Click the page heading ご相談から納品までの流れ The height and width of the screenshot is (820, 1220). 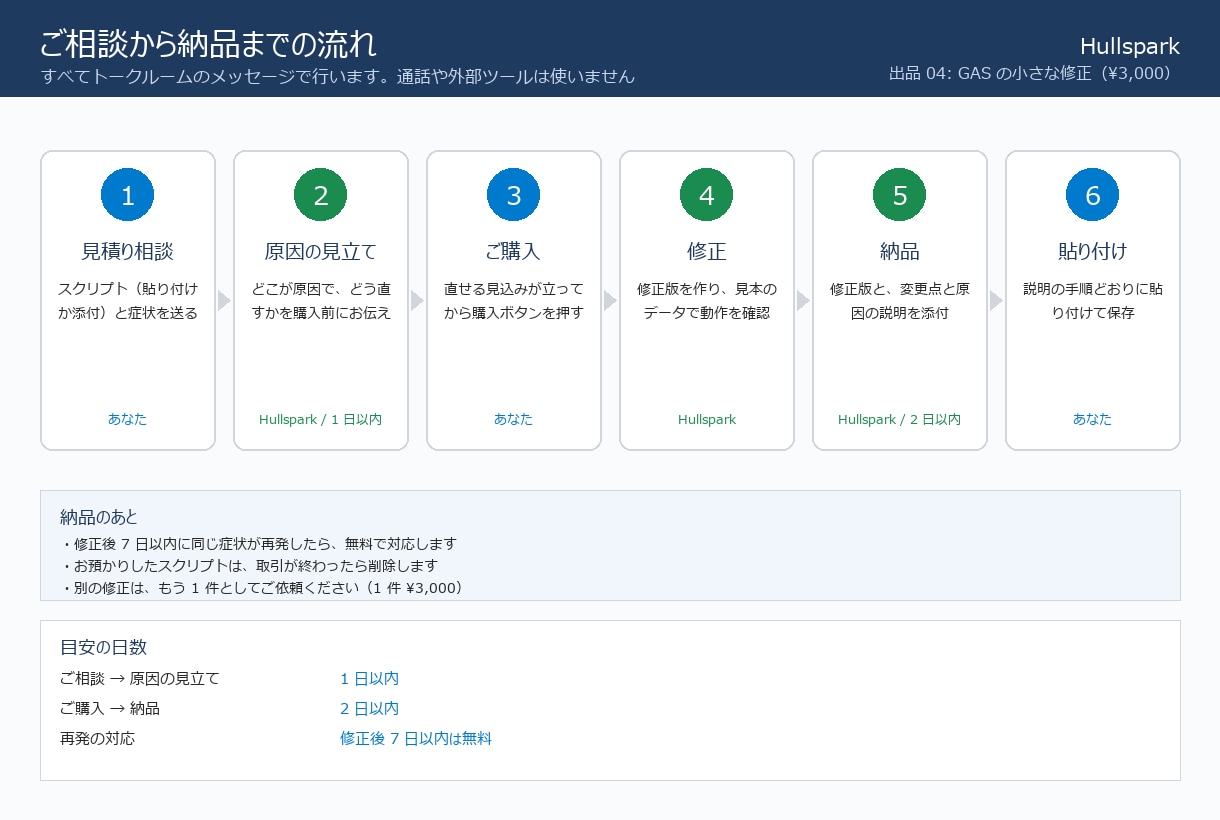coord(208,44)
